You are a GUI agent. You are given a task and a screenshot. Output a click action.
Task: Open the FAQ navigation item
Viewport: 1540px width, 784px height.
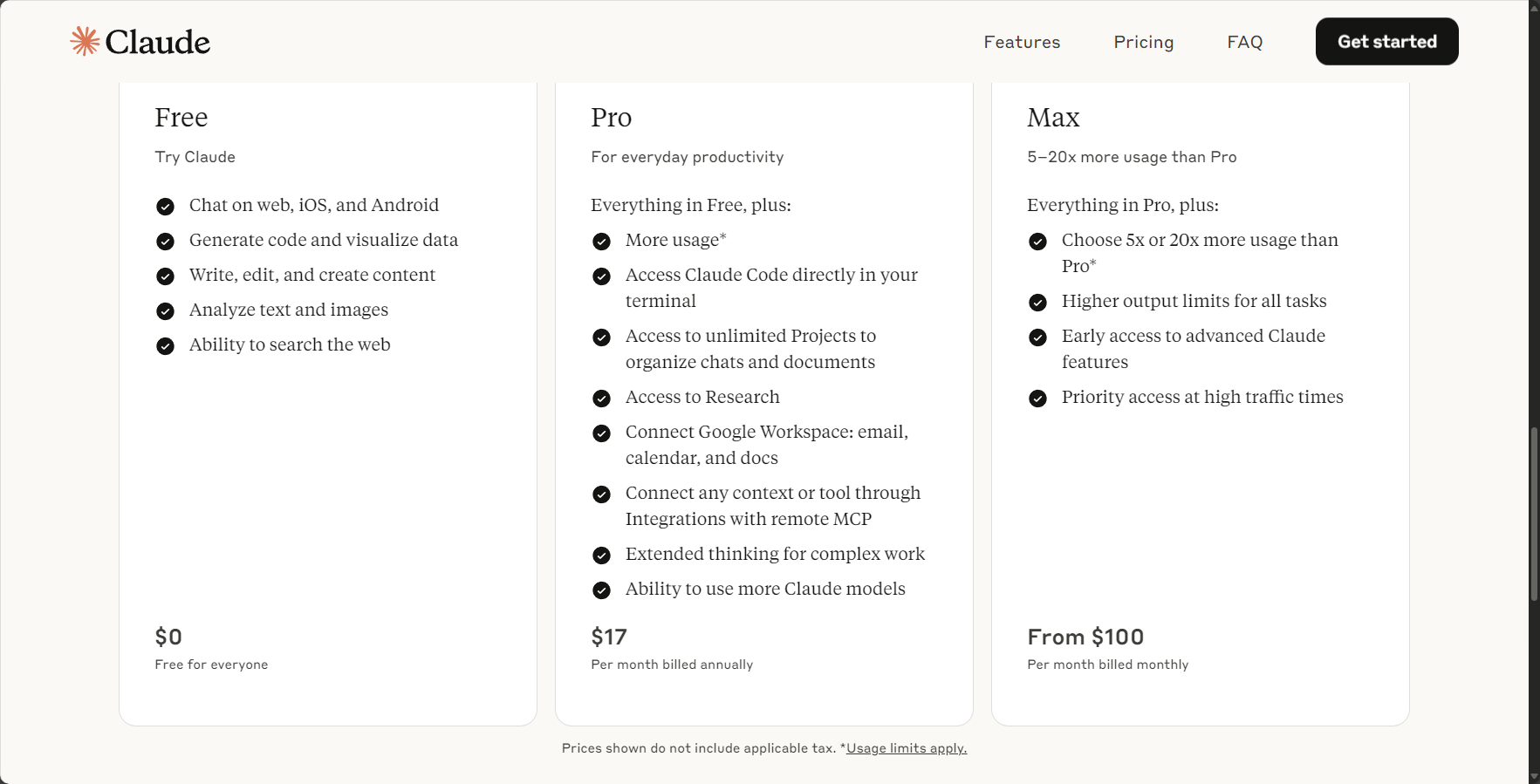1244,42
